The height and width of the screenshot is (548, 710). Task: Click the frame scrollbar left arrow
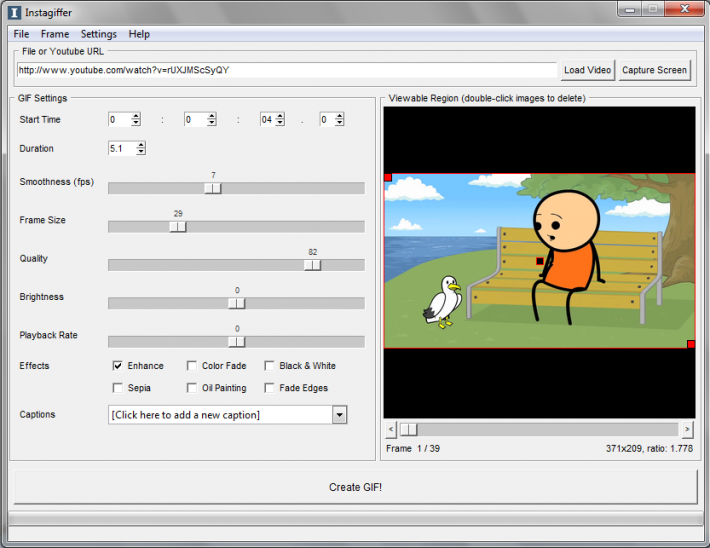[x=391, y=429]
